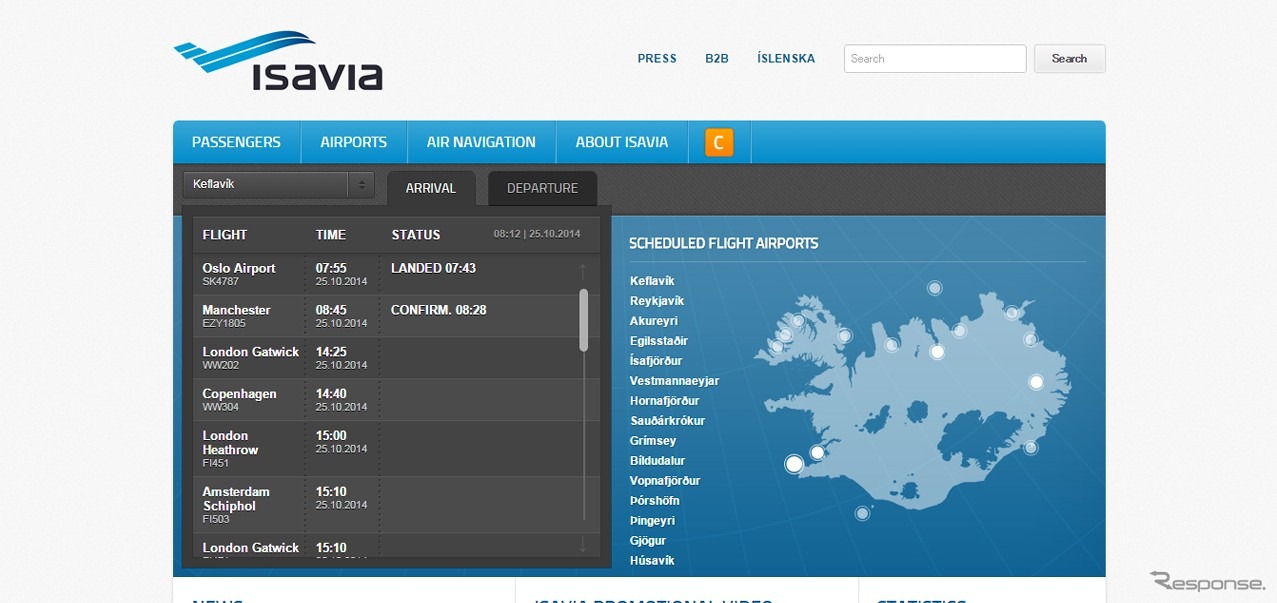Click the flight list scrollbar thumb

tap(583, 320)
